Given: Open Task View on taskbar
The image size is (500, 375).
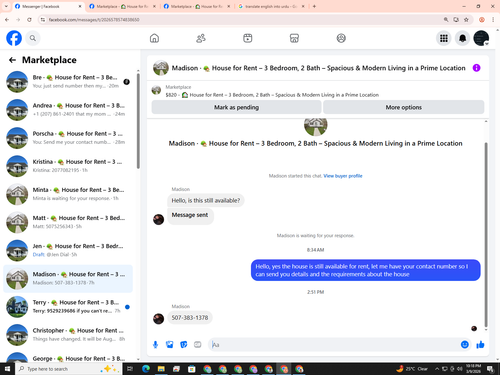Looking at the screenshot, I should click(130, 369).
